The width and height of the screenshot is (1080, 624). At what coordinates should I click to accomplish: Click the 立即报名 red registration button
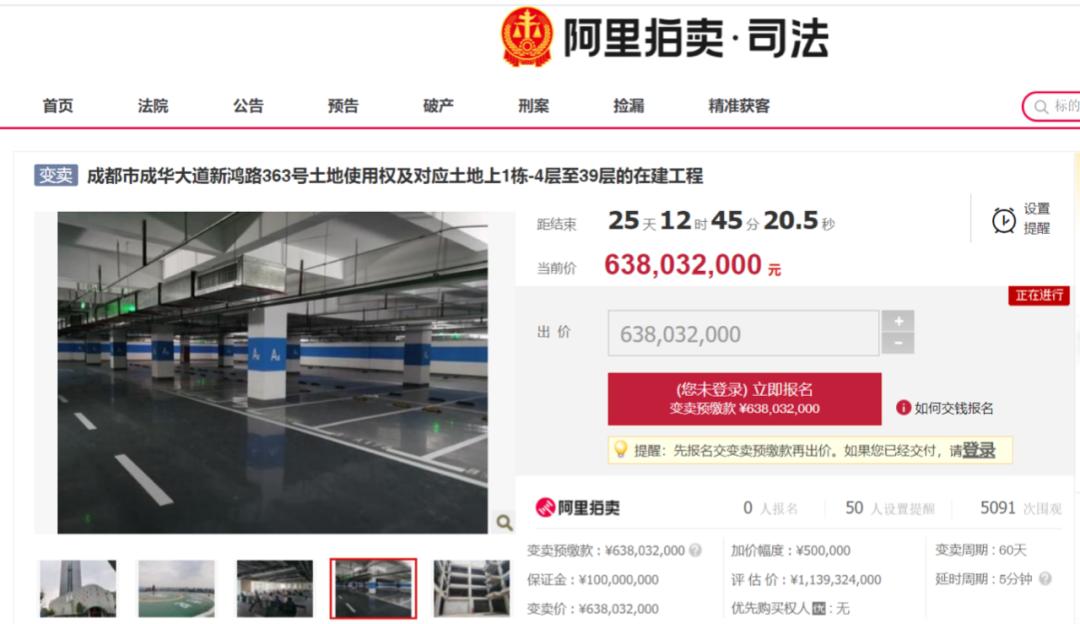[x=744, y=399]
